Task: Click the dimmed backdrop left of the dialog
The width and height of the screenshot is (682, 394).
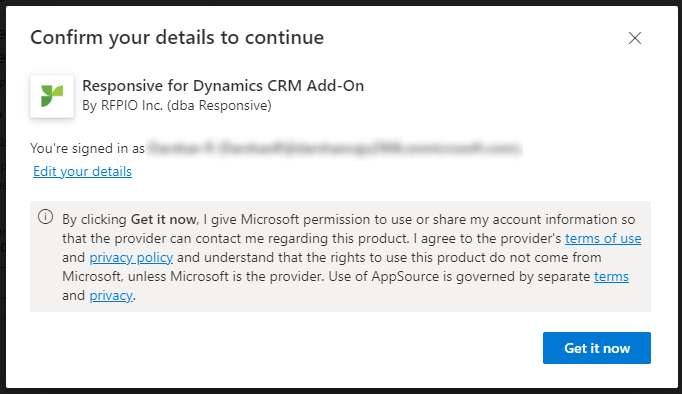Action: point(3,197)
